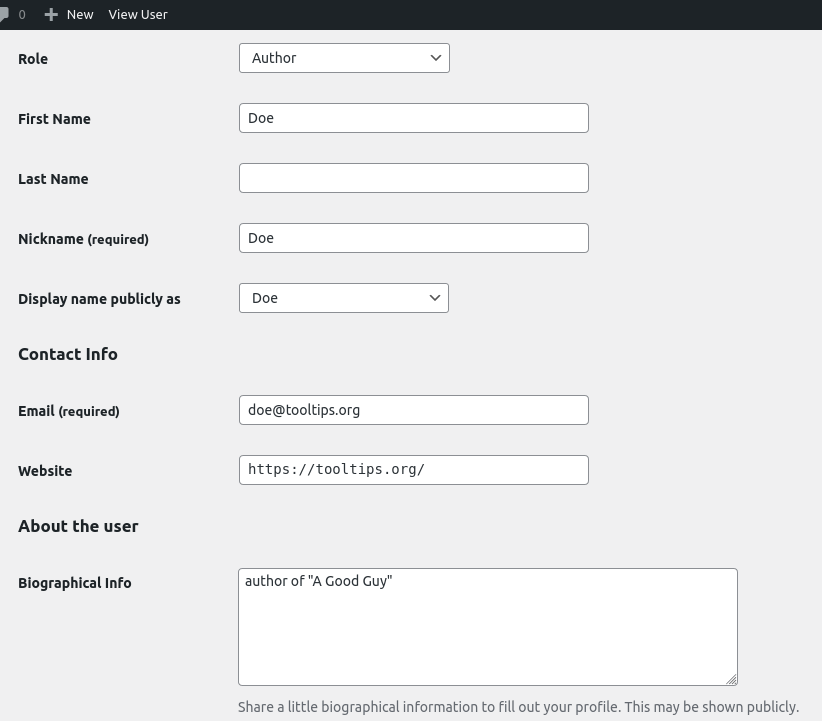Click the profile sharing helper text
Screen dimensions: 822x721
click(x=518, y=707)
